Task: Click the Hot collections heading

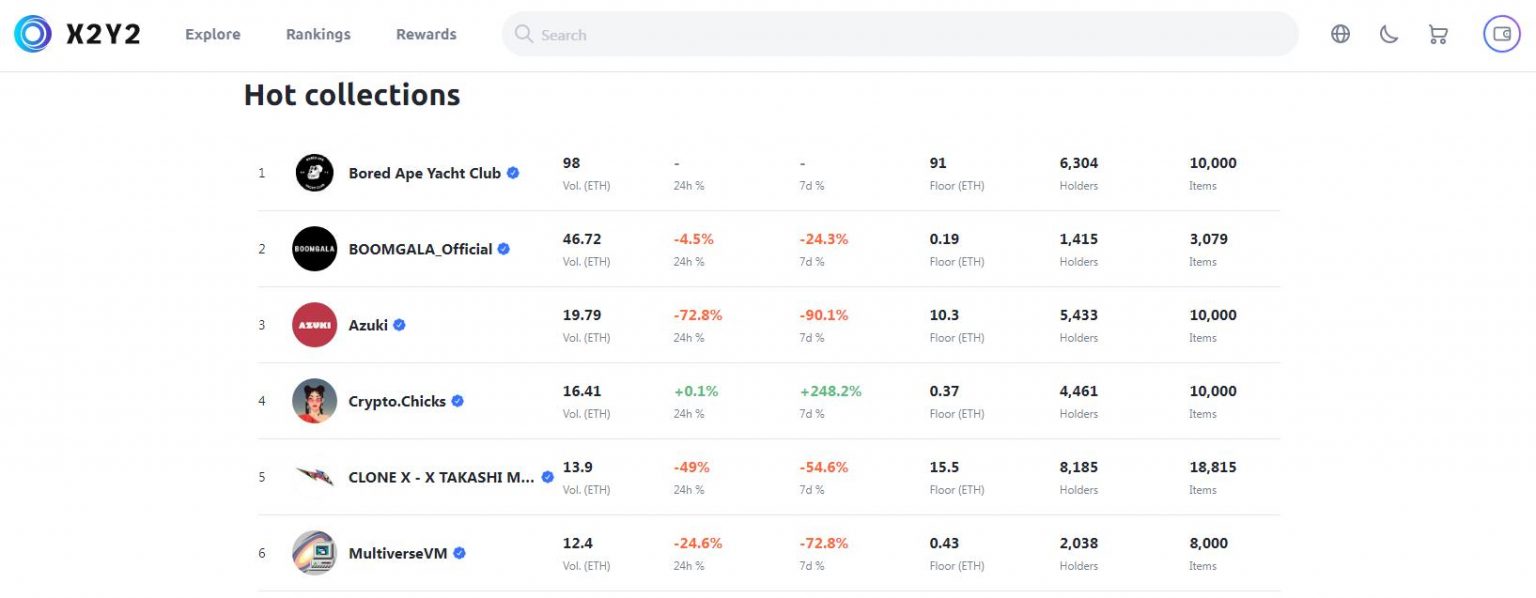Action: [351, 95]
